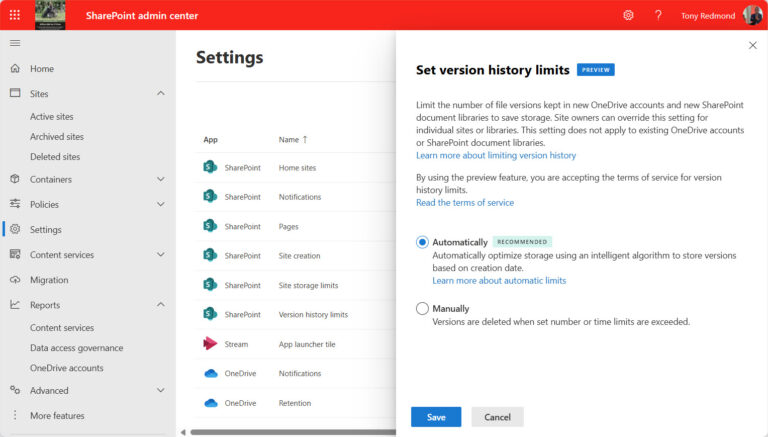
Task: Select the Automatically radio option
Action: tap(422, 242)
